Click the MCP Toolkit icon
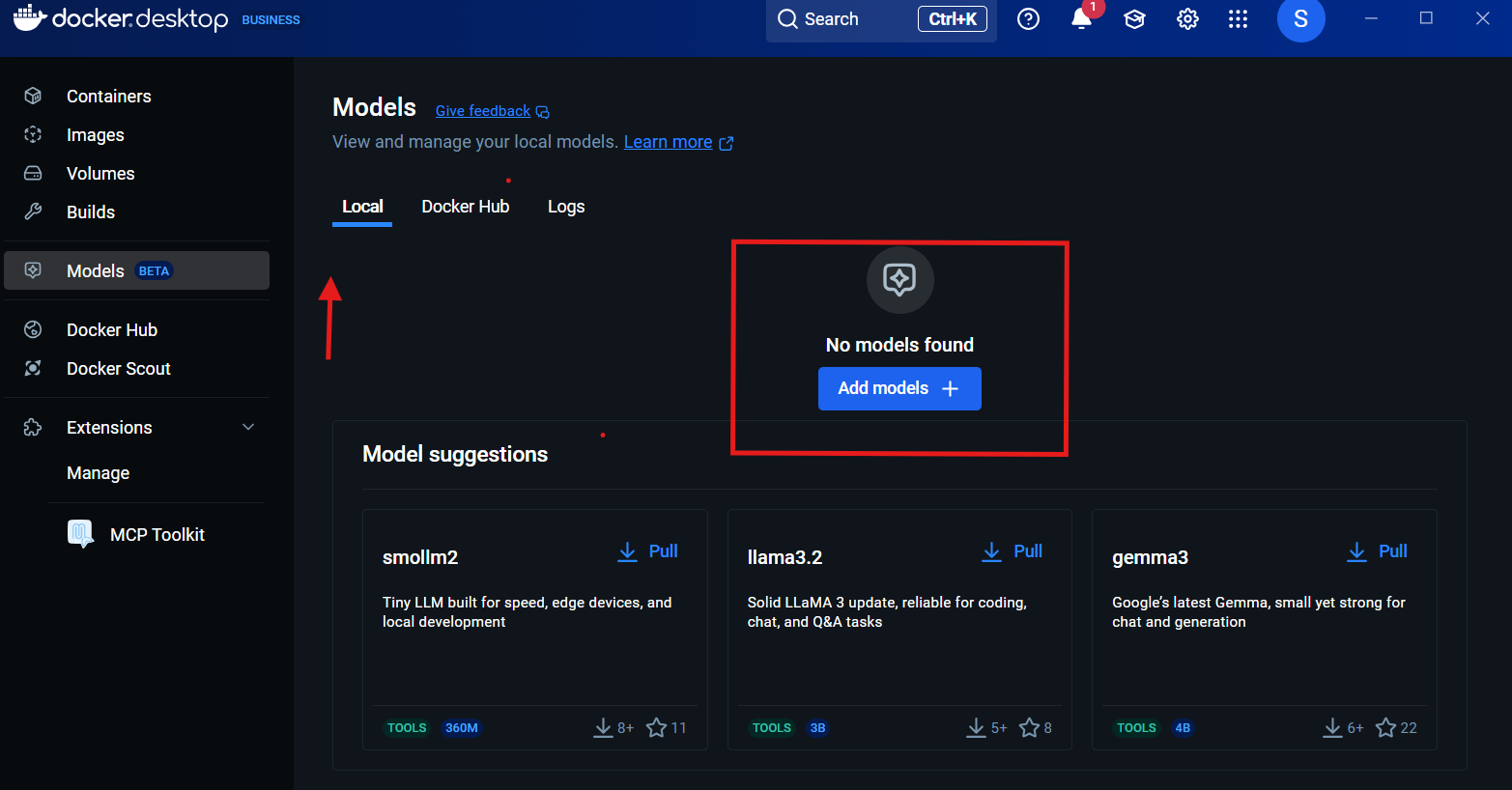 point(80,533)
